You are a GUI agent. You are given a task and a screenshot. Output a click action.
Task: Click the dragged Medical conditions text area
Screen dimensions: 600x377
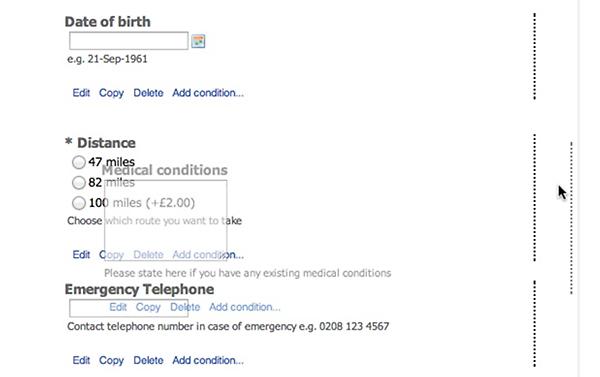tap(166, 220)
